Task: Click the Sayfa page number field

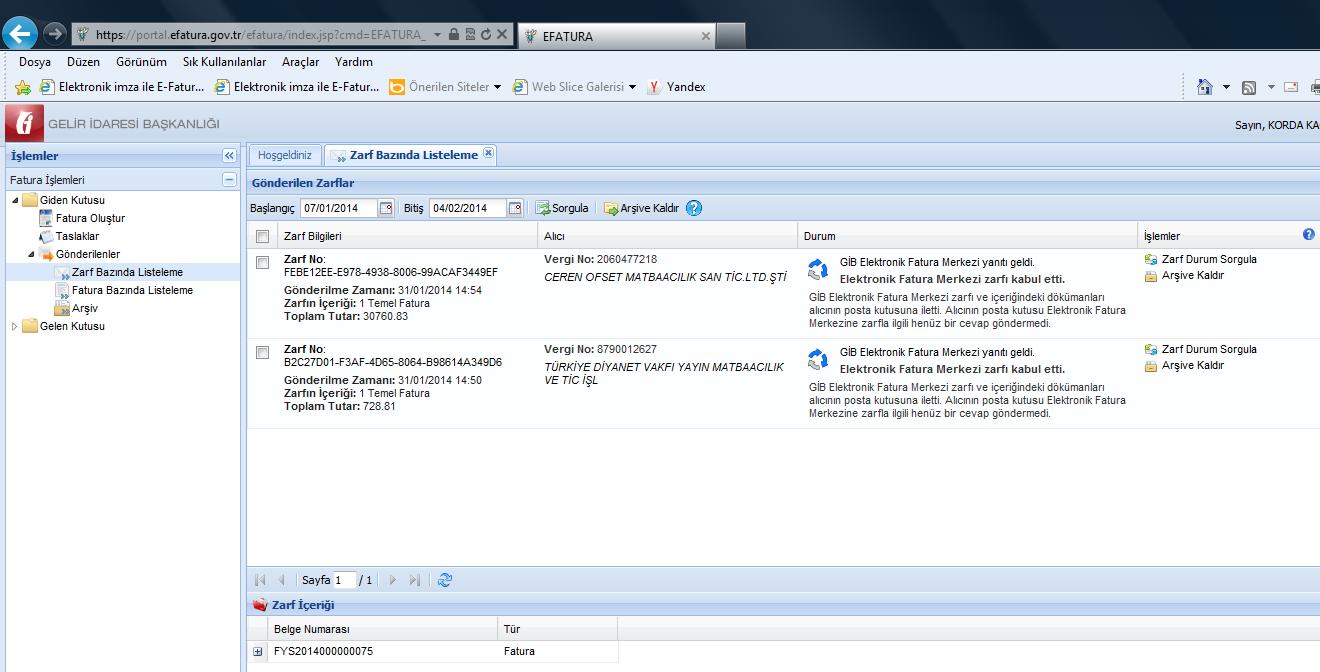Action: 344,580
